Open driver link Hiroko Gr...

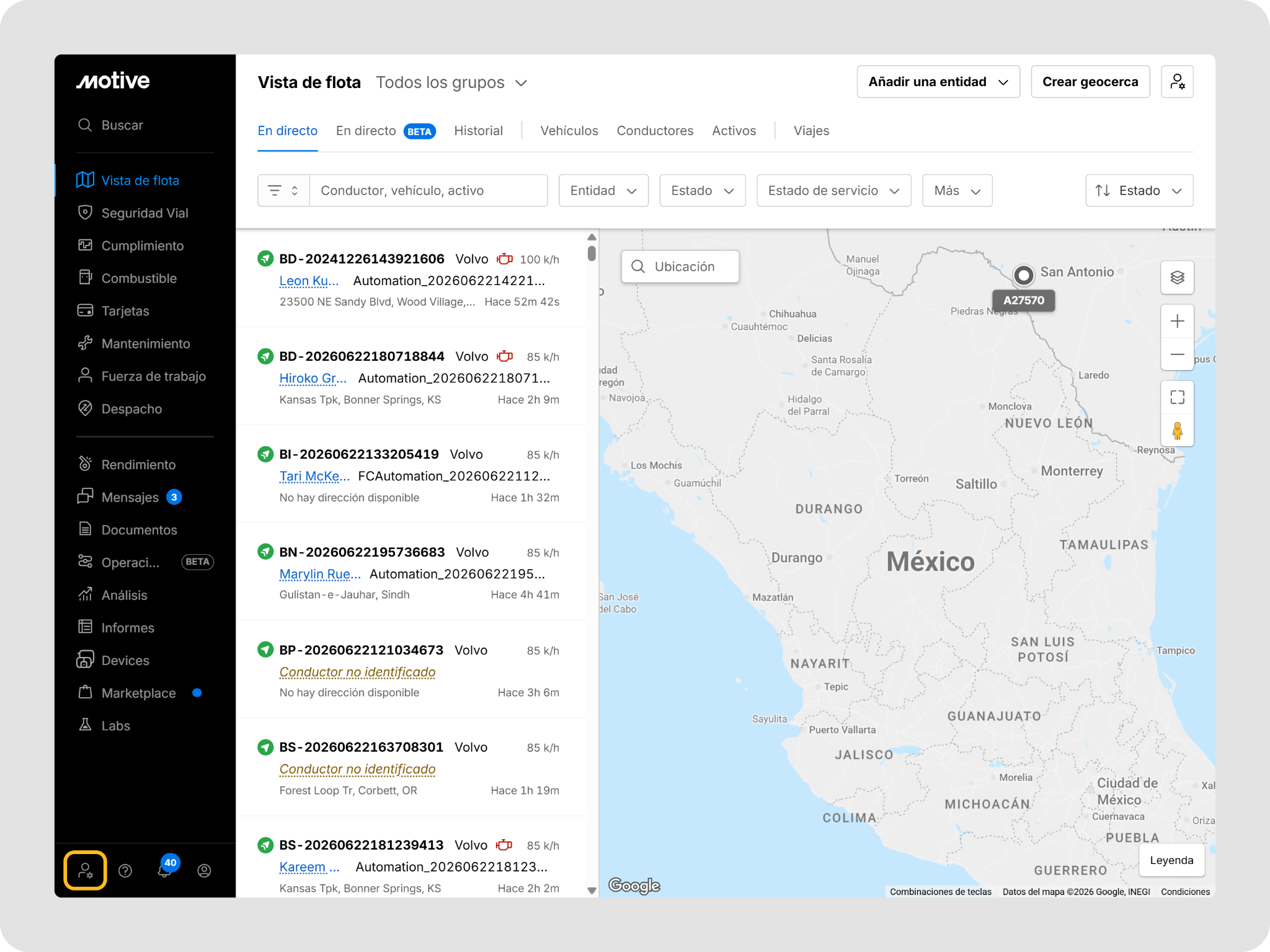313,378
